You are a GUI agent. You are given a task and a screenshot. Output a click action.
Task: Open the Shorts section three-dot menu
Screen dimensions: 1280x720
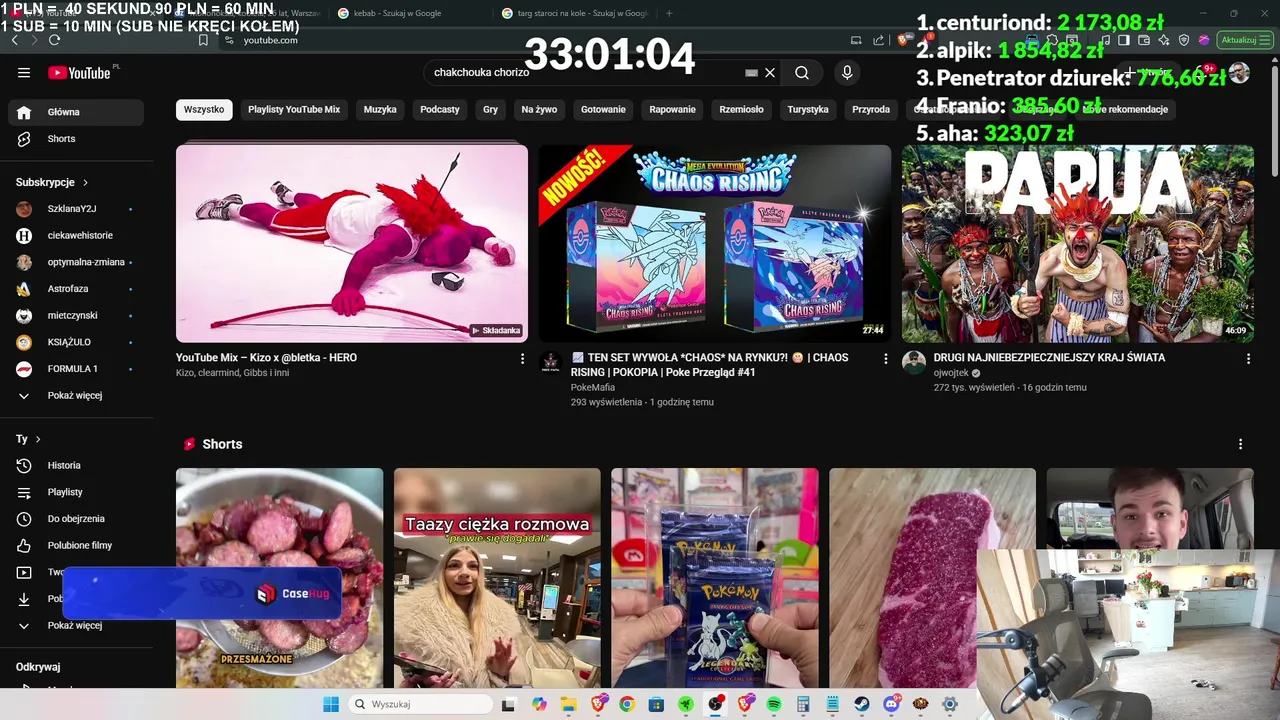coord(1240,444)
